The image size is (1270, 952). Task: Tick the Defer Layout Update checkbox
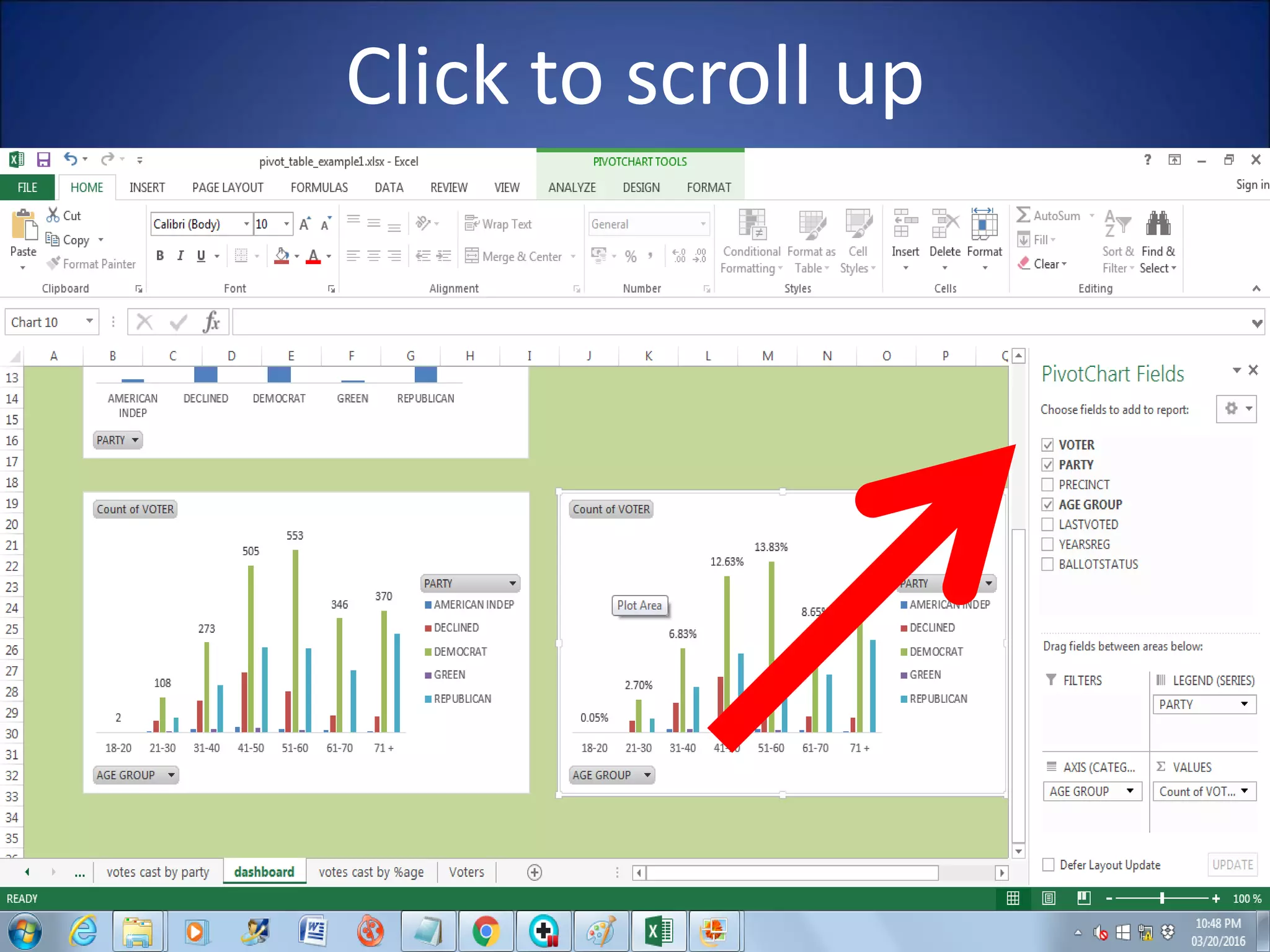pyautogui.click(x=1049, y=865)
